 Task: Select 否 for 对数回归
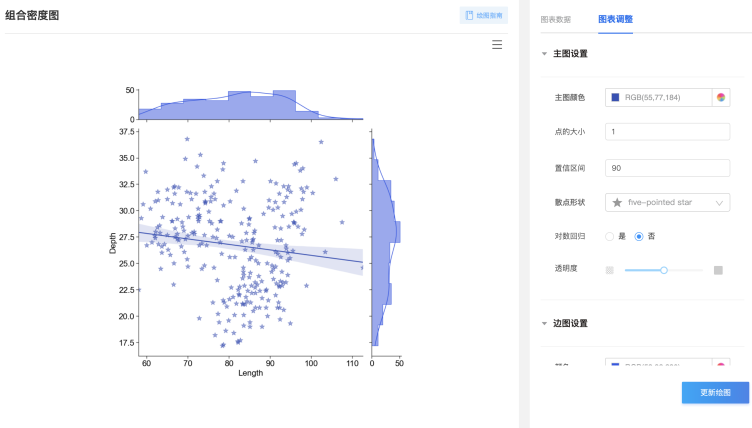[639, 236]
